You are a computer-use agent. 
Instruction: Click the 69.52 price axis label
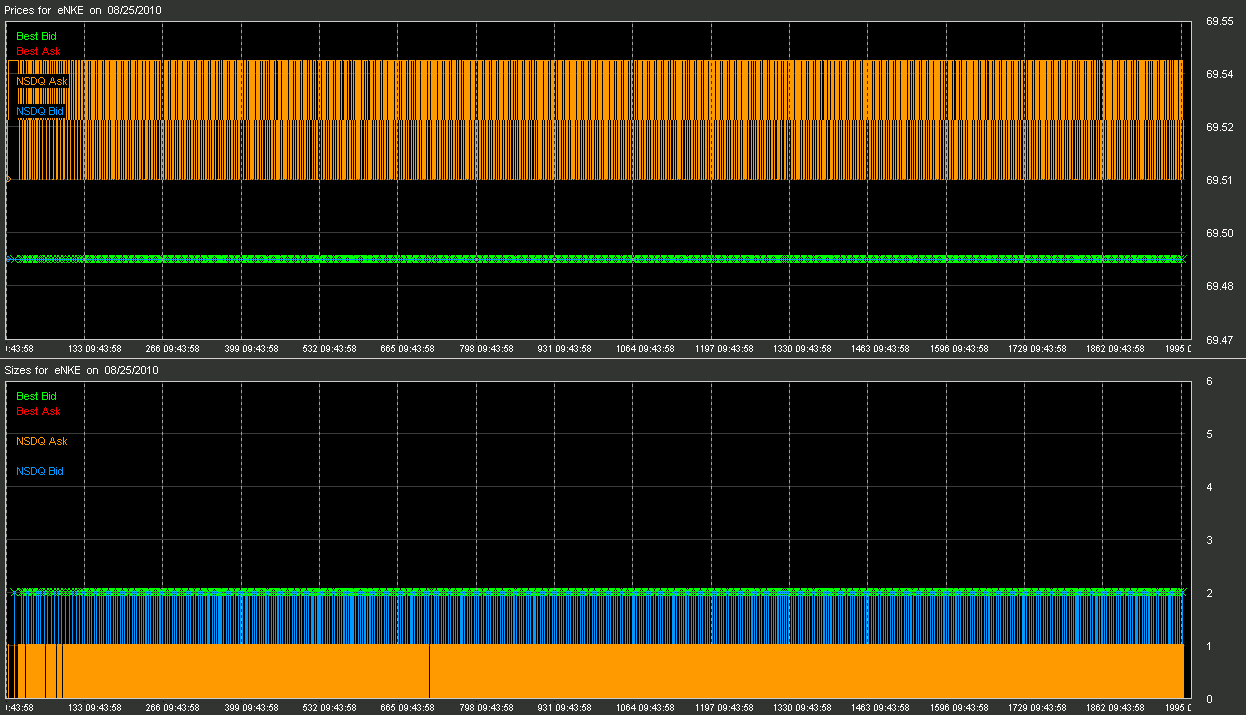(1219, 127)
